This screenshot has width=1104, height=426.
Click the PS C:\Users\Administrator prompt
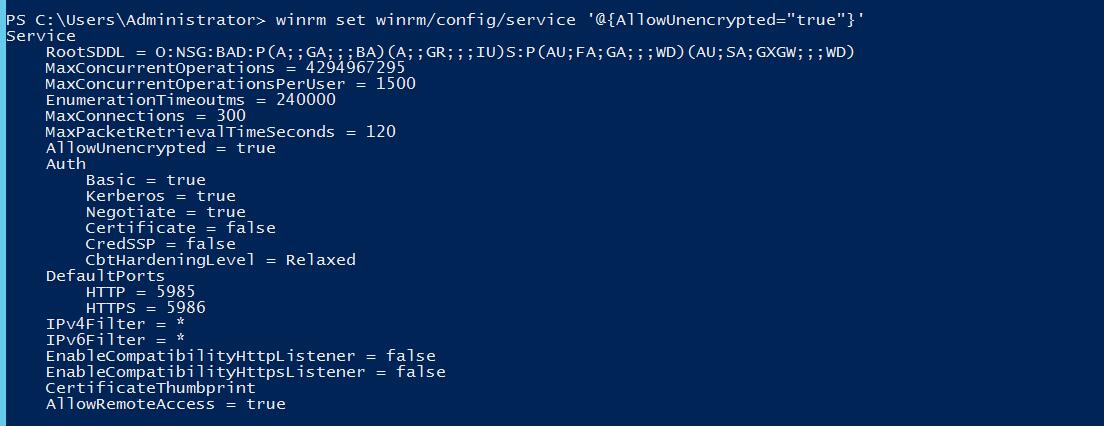[136, 20]
